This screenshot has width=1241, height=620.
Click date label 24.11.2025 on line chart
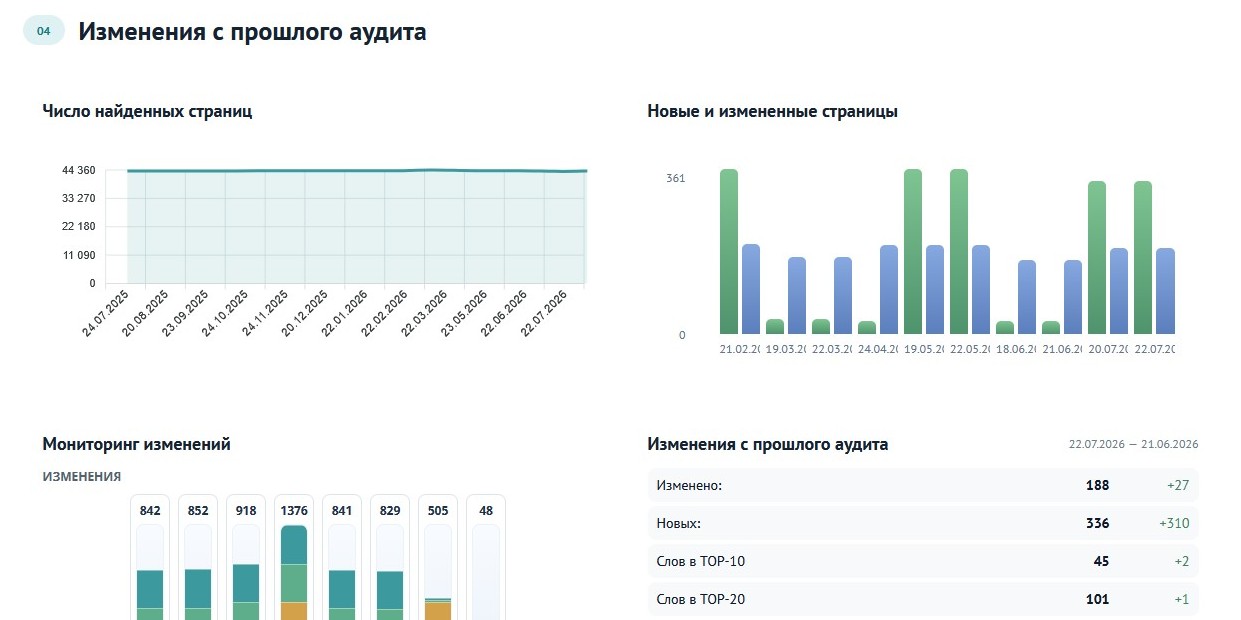[x=266, y=313]
